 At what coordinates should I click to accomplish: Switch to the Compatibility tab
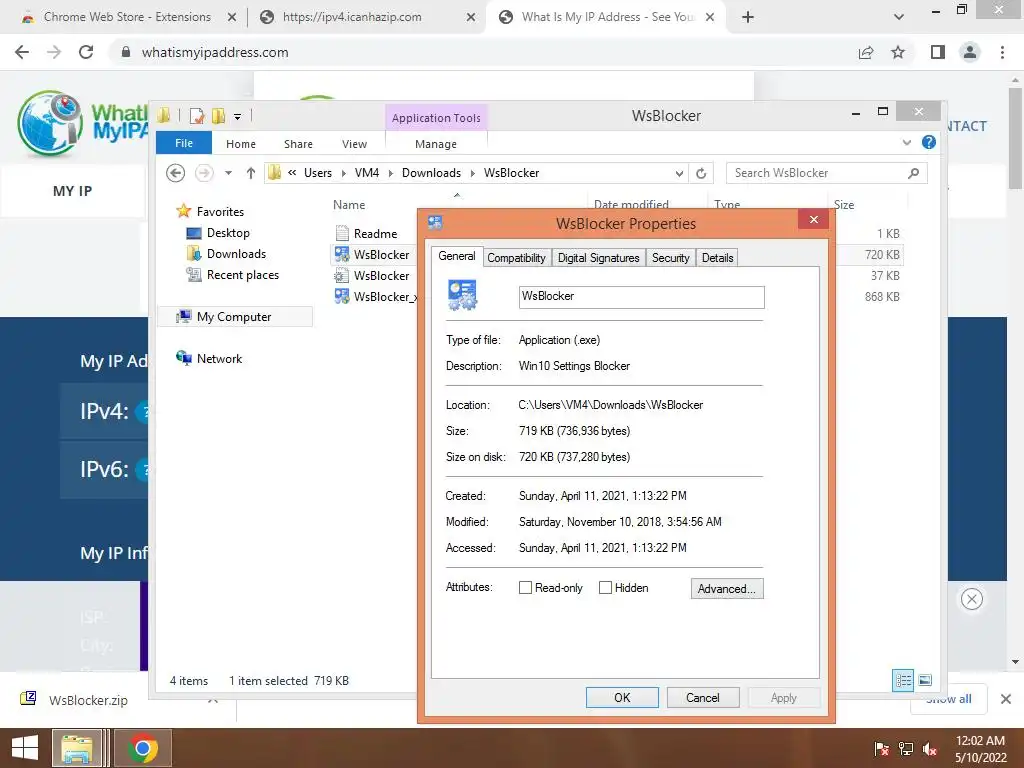click(516, 258)
